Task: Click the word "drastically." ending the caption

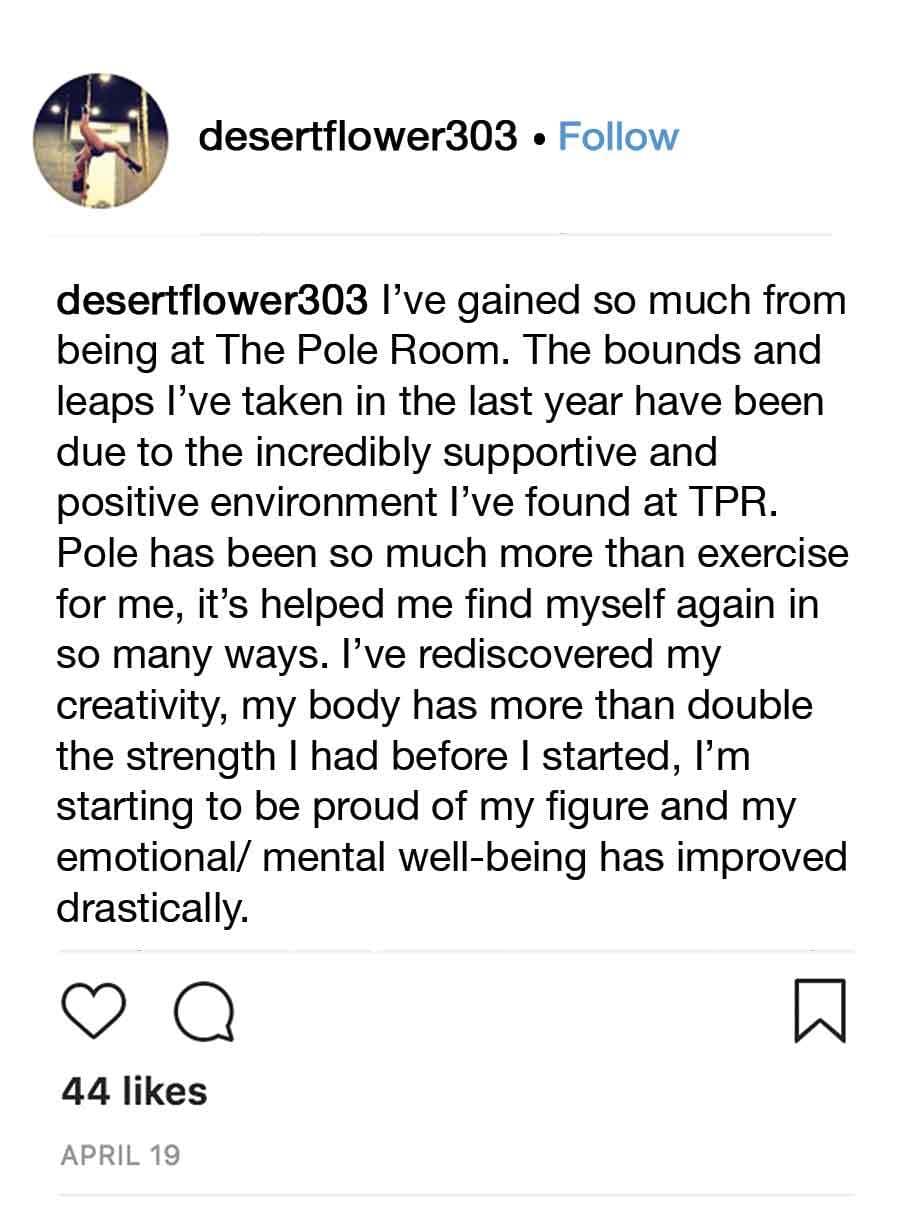Action: (151, 909)
